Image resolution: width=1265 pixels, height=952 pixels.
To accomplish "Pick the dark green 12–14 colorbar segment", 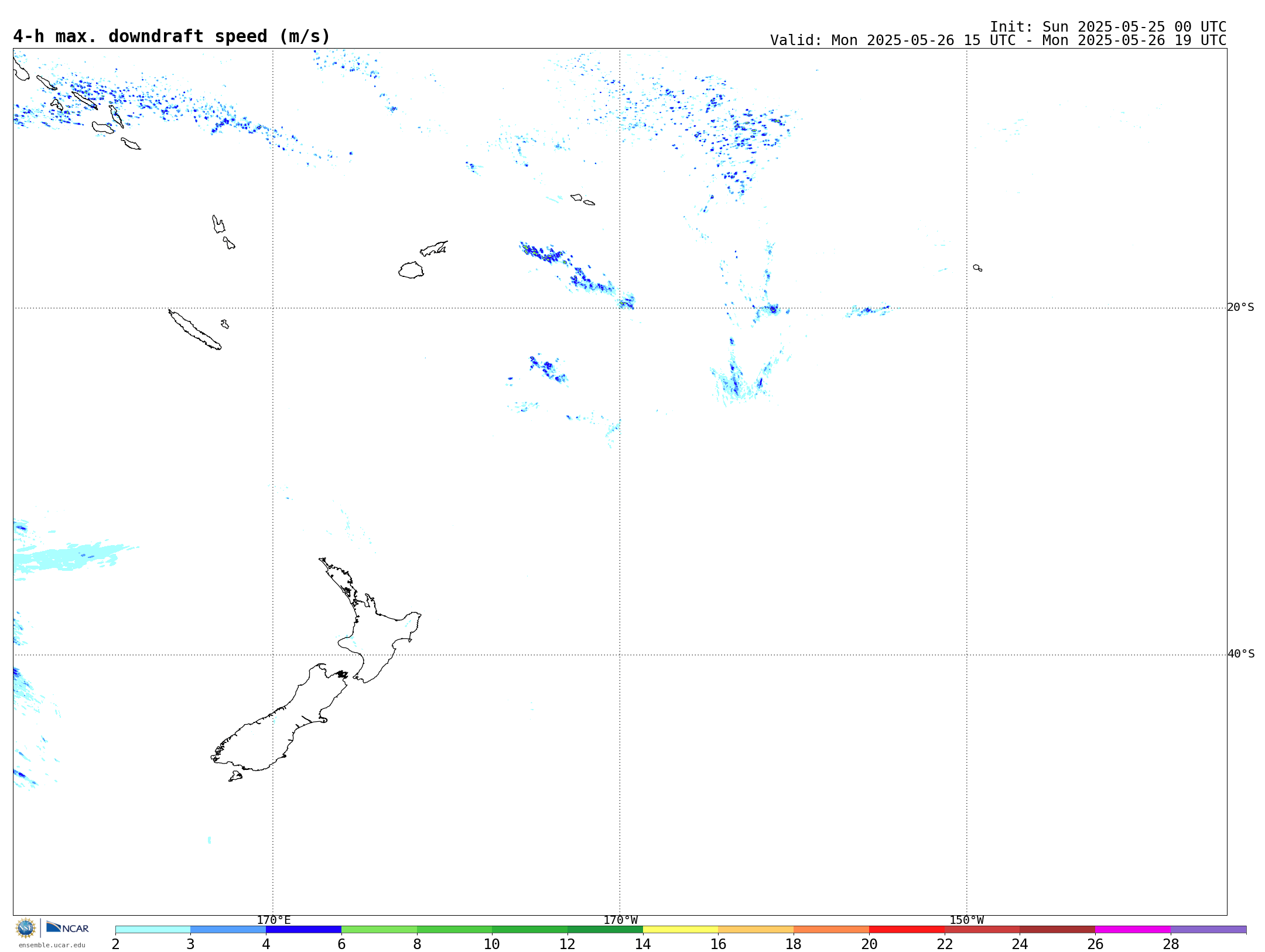I will click(605, 930).
